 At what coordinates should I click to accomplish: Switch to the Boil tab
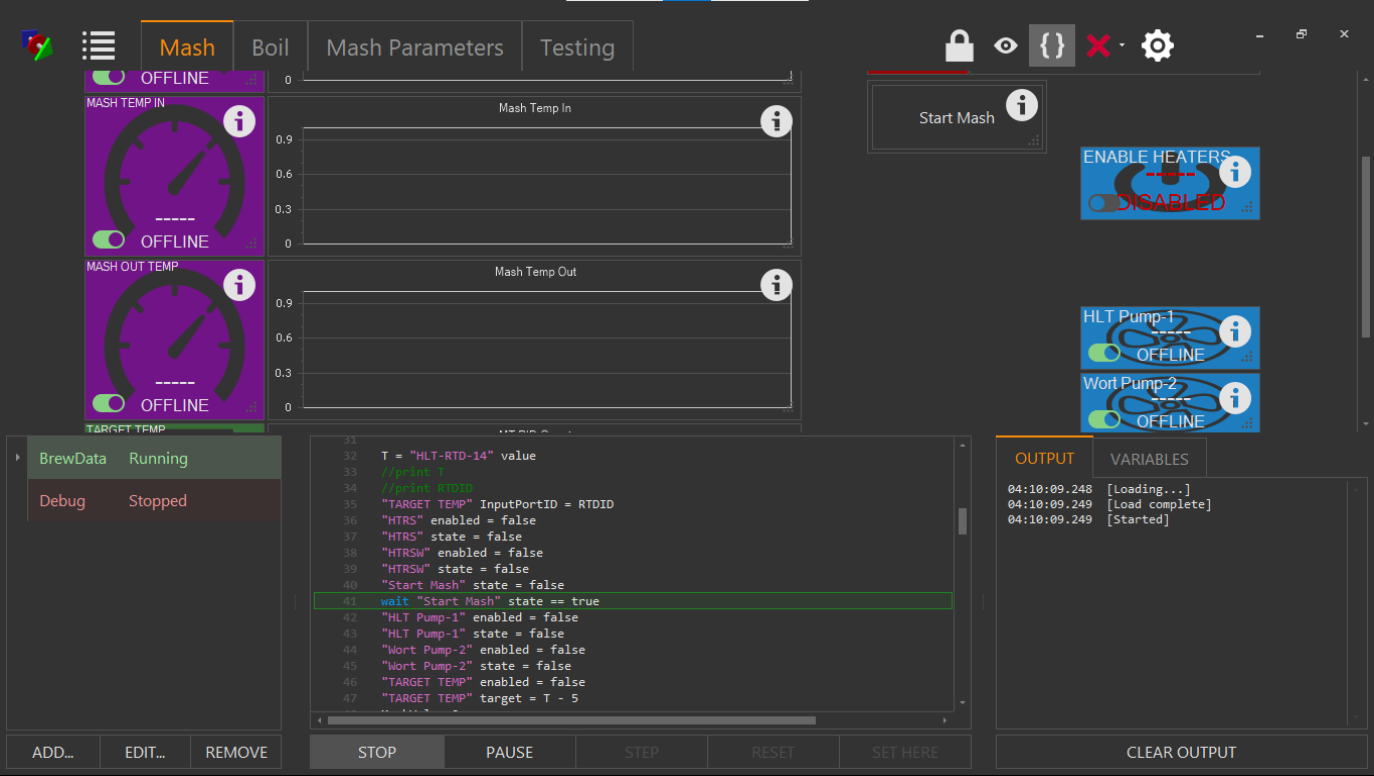(270, 47)
